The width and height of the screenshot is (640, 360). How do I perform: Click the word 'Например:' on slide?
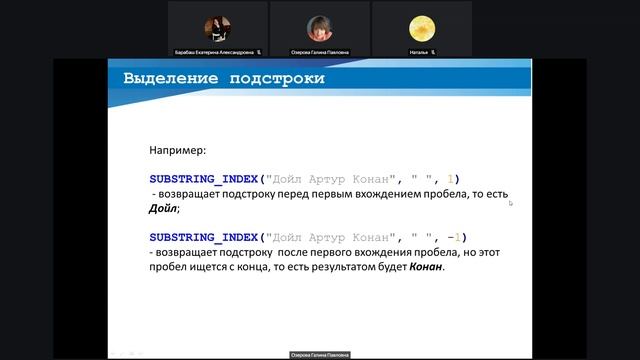coord(178,150)
